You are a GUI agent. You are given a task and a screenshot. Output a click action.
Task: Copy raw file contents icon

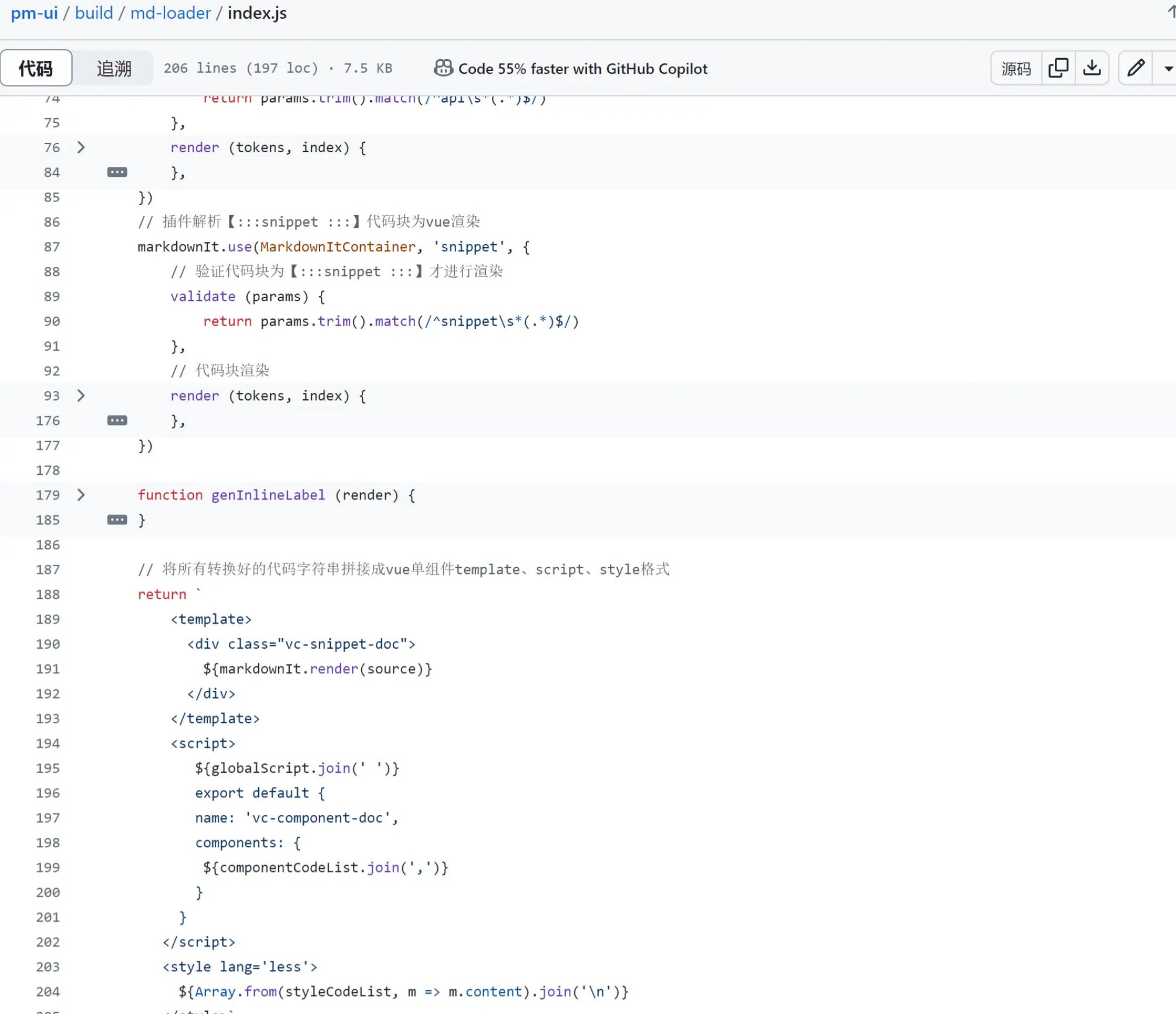[x=1058, y=68]
